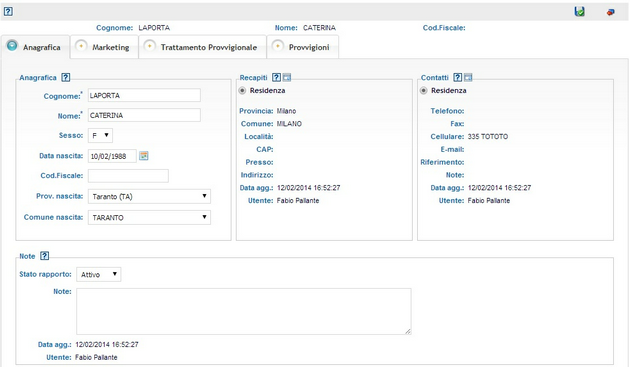Click the E-mail label in Contatti
Viewport: 630px width, 367px height.
[x=452, y=150]
